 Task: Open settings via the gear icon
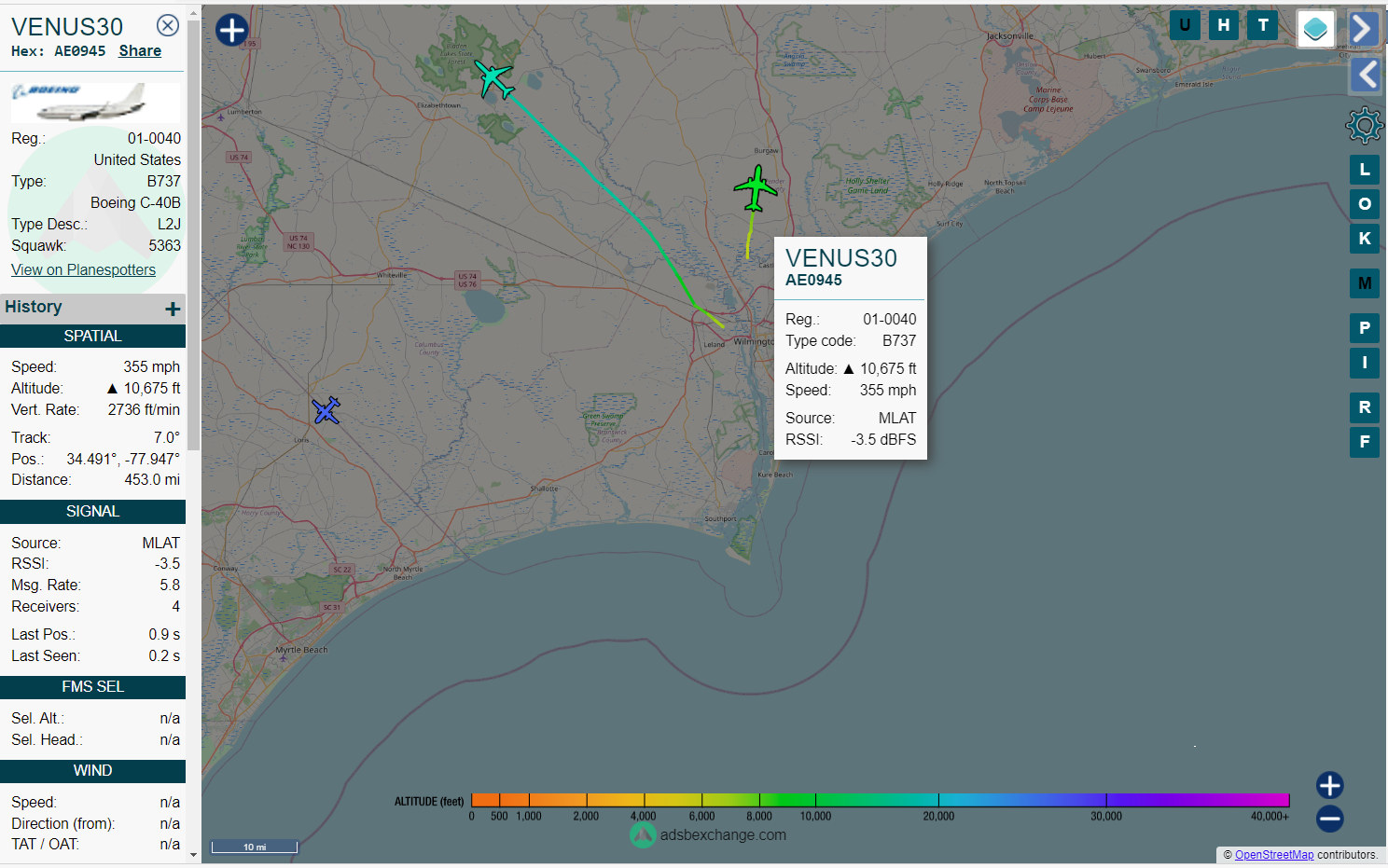(x=1364, y=125)
